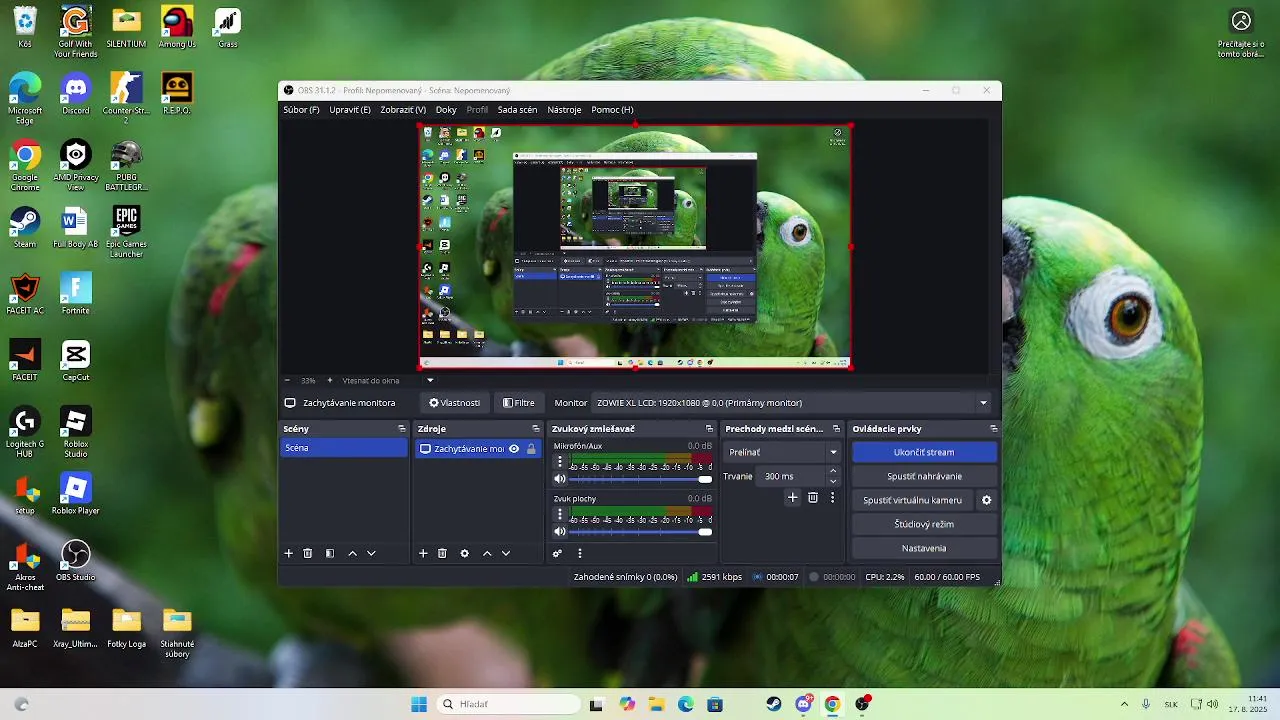Mute Mikrofón/Aux speaker icon
The image size is (1280, 720).
point(560,479)
